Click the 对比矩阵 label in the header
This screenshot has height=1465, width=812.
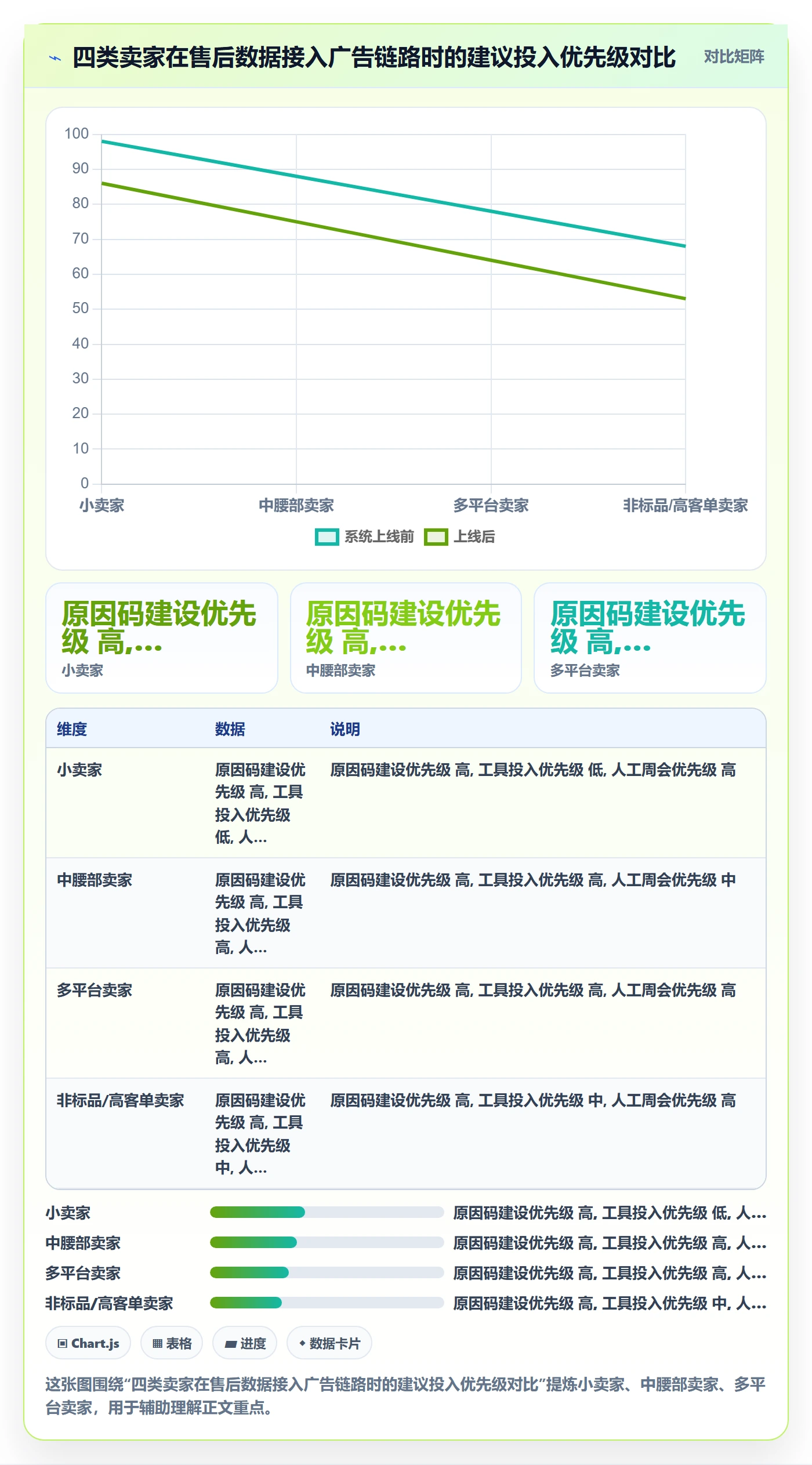(x=734, y=57)
